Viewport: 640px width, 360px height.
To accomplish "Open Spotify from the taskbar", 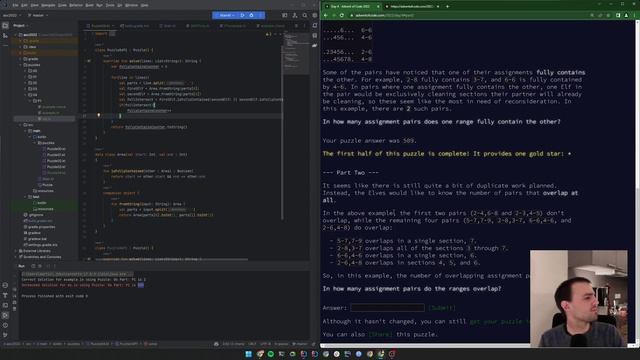I will [271, 354].
